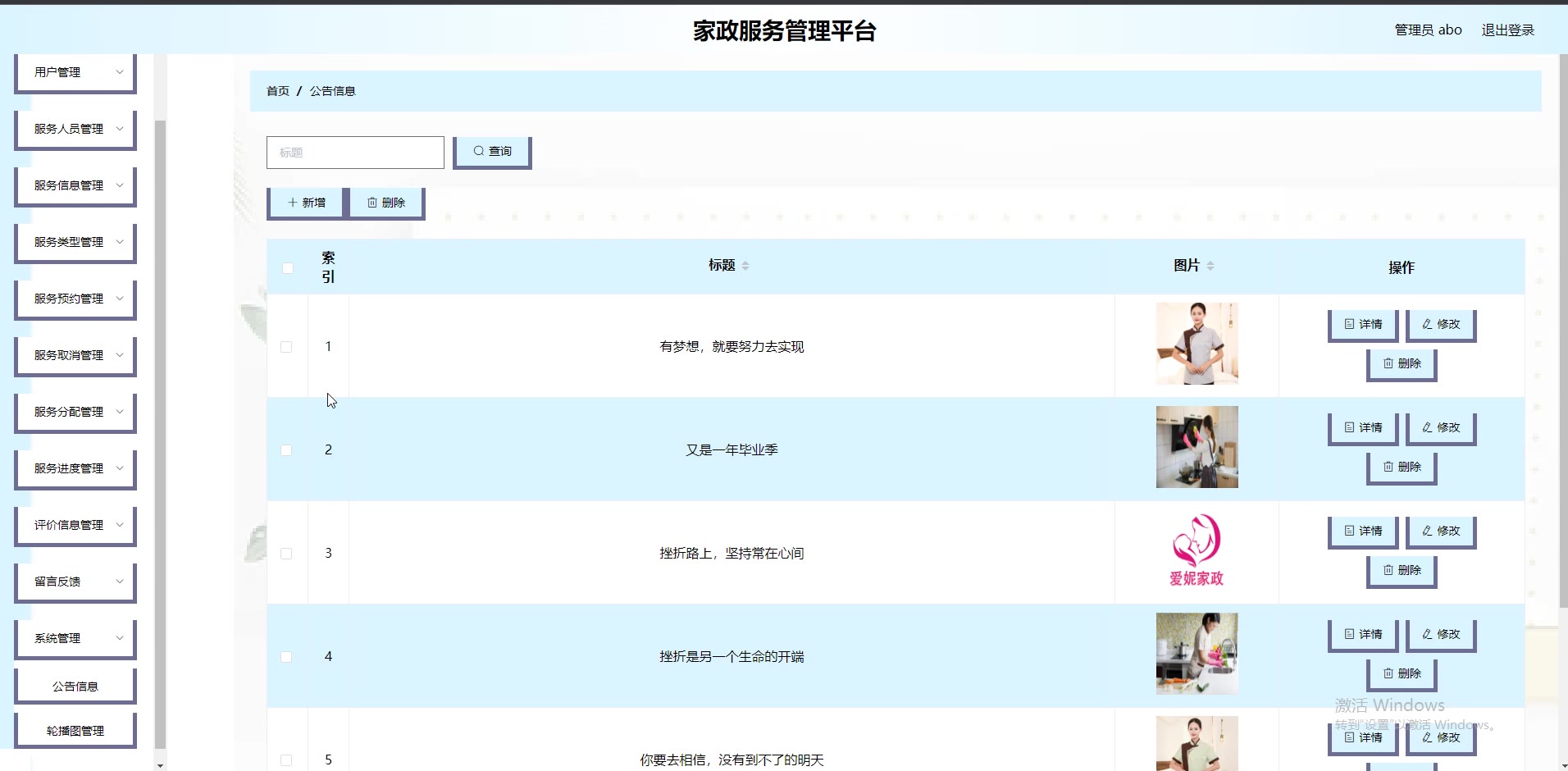The image size is (1568, 771).
Task: Check the box for row 3 挫折路上，坚持常在心间
Action: (x=286, y=554)
